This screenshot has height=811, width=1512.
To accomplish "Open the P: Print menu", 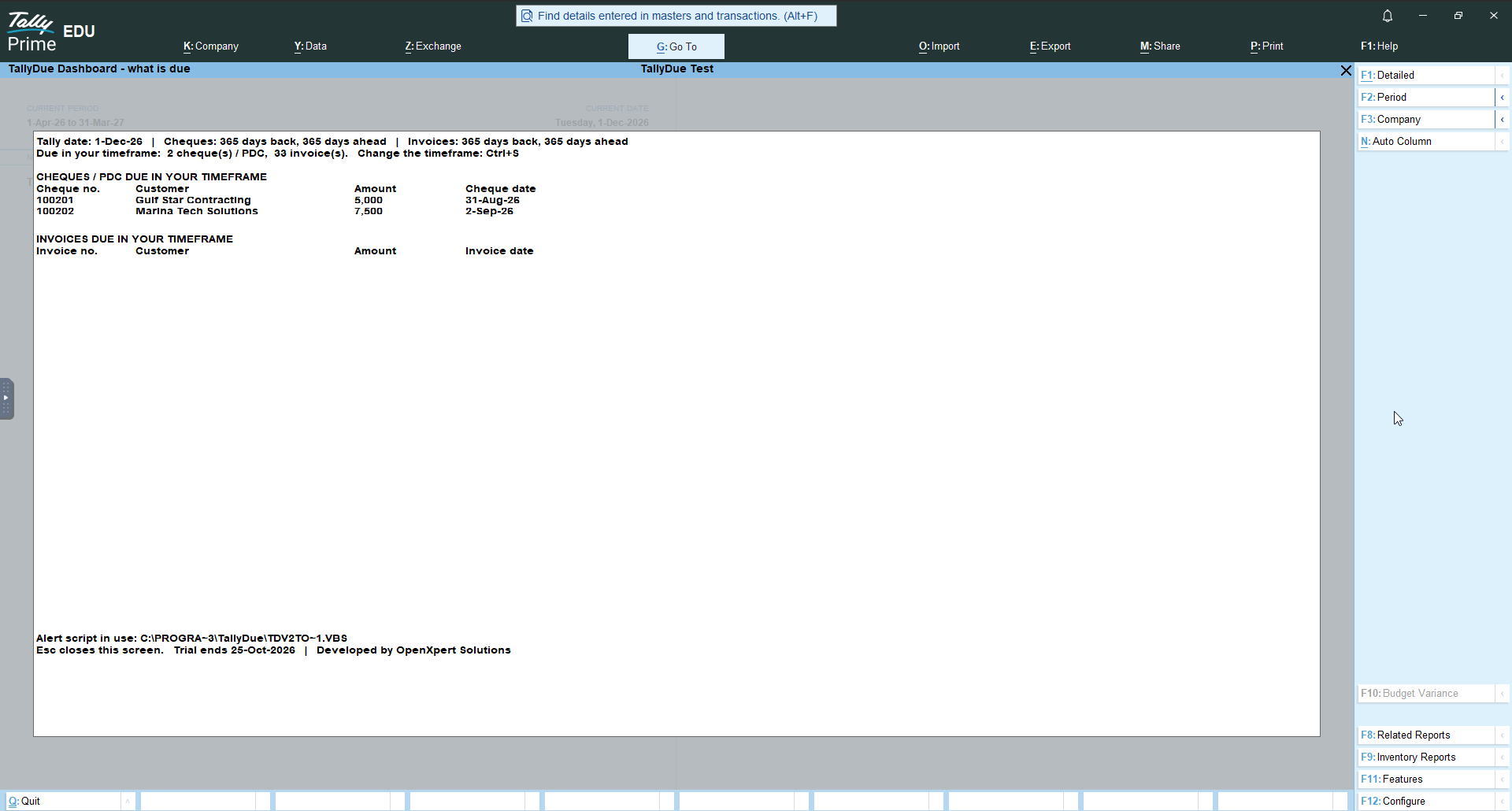I will point(1266,46).
